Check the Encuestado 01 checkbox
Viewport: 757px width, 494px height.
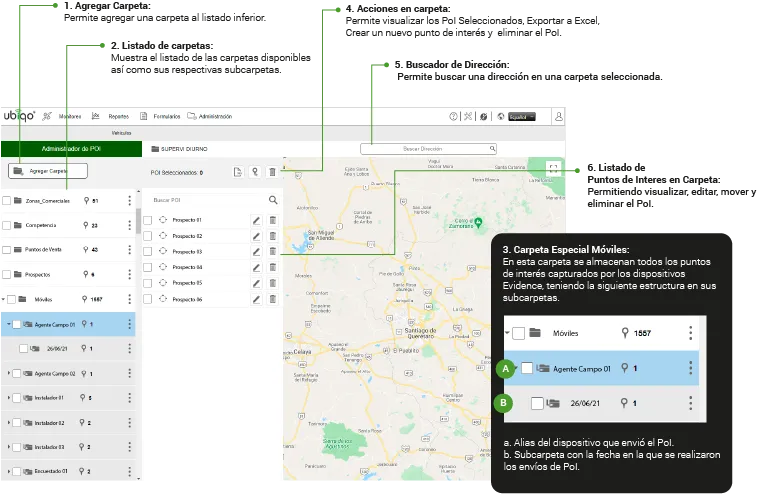tap(16, 471)
